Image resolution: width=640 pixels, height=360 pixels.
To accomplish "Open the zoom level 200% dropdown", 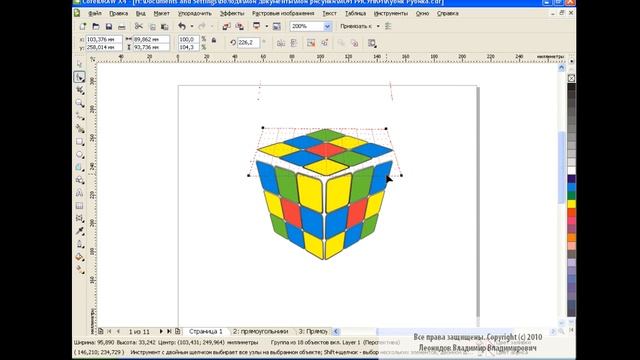I will click(327, 27).
